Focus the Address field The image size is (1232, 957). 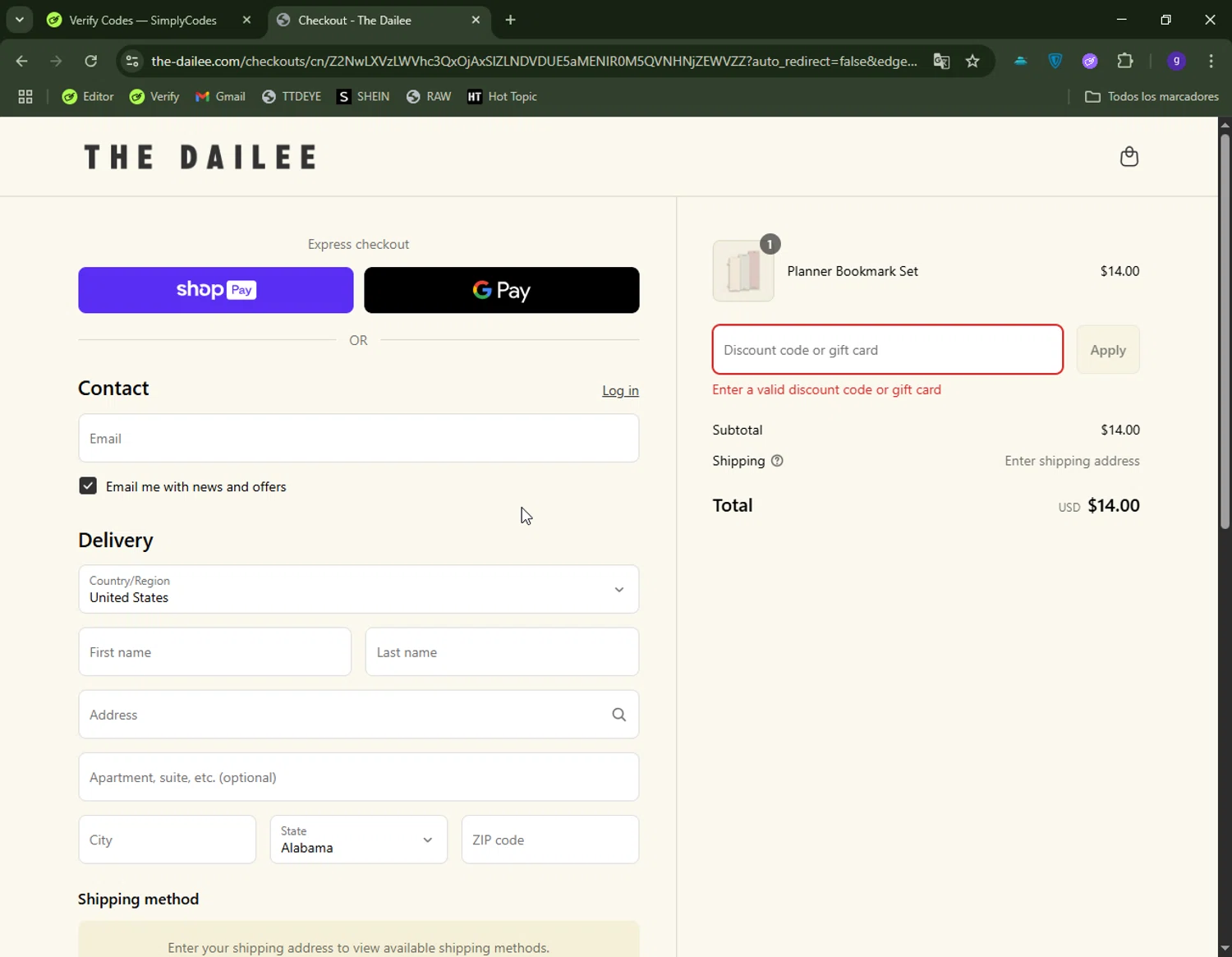pyautogui.click(x=359, y=715)
